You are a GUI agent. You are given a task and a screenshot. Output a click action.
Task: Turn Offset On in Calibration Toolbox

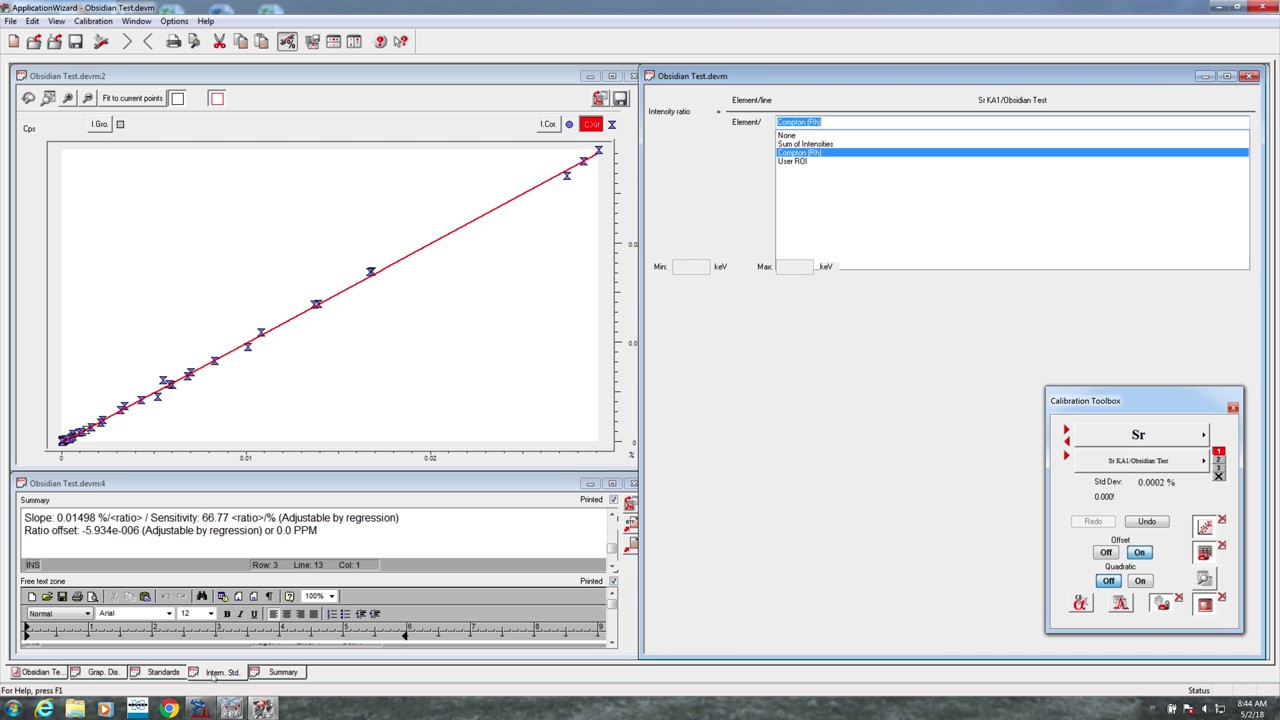pos(1139,552)
